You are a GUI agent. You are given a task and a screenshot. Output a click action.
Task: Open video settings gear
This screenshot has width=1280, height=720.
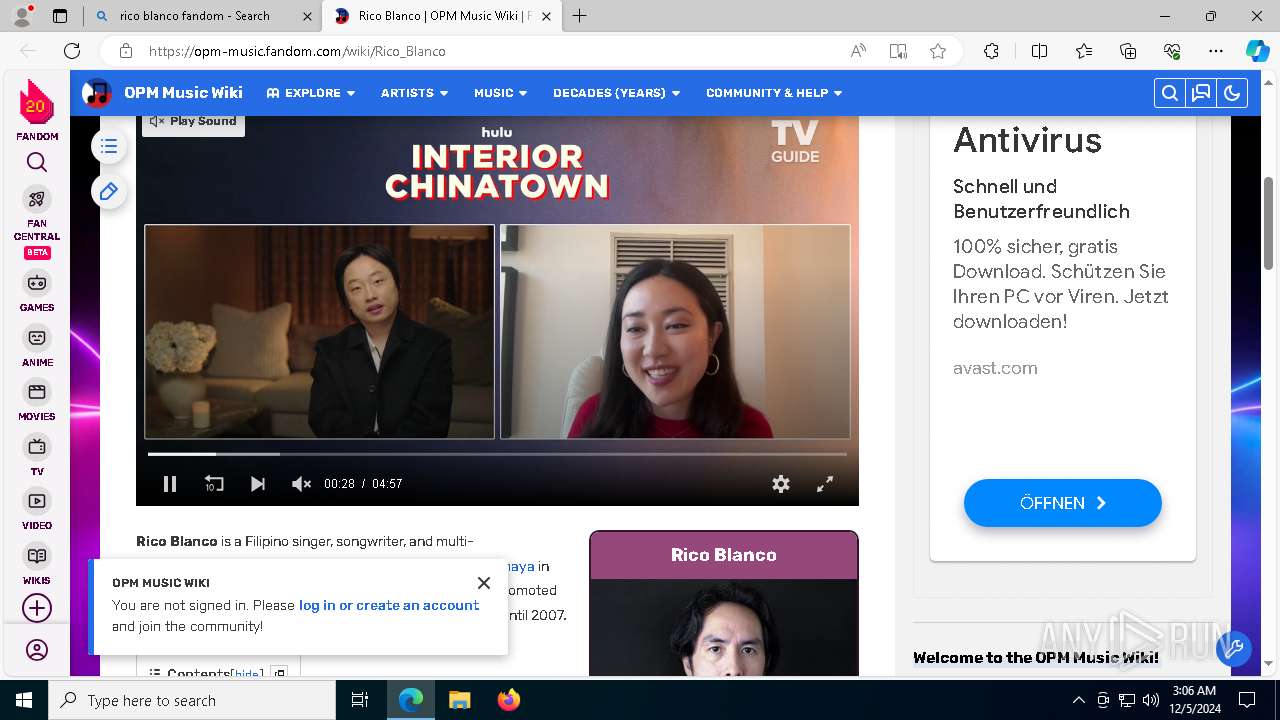click(x=781, y=484)
